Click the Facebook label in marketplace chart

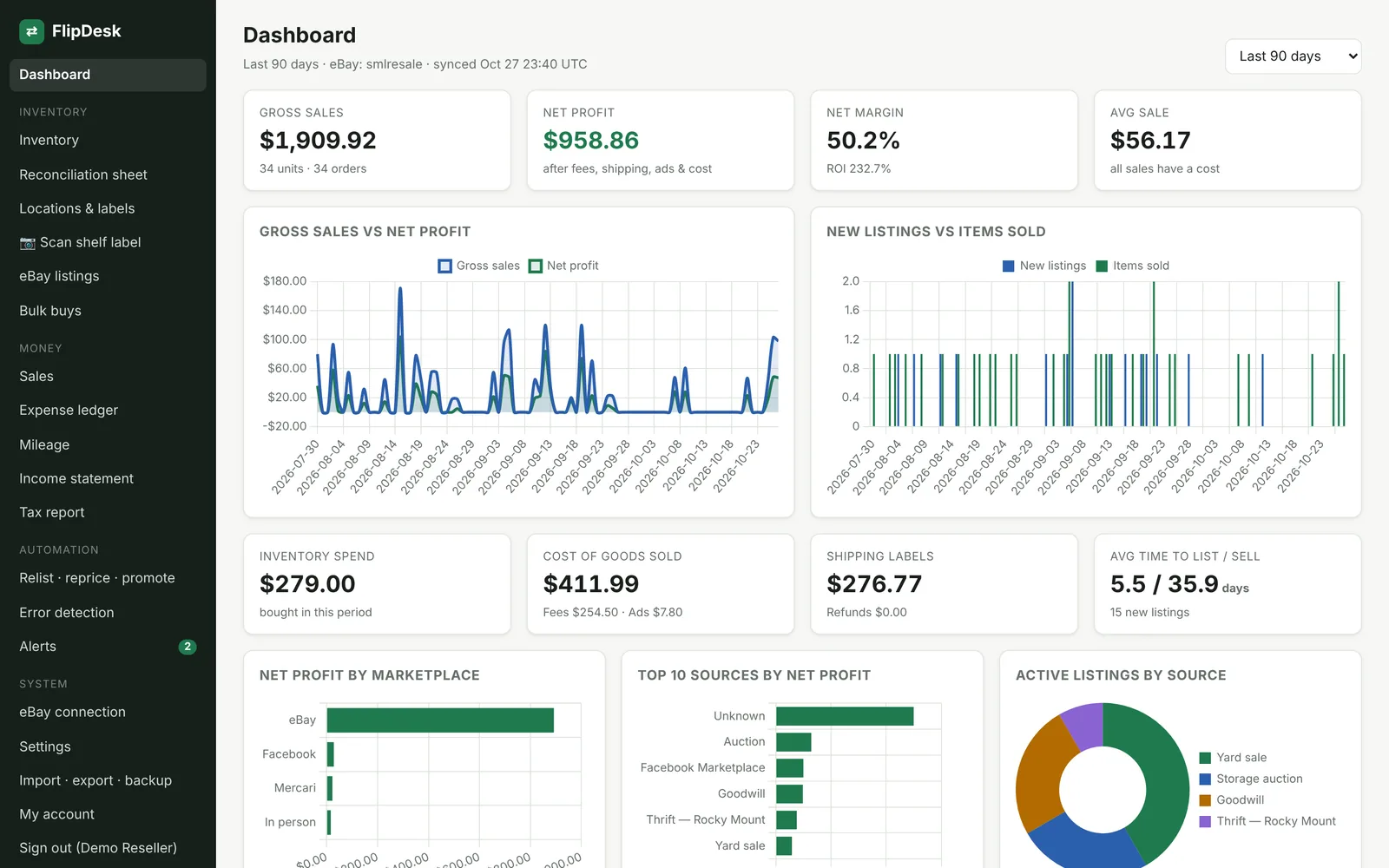click(x=289, y=754)
